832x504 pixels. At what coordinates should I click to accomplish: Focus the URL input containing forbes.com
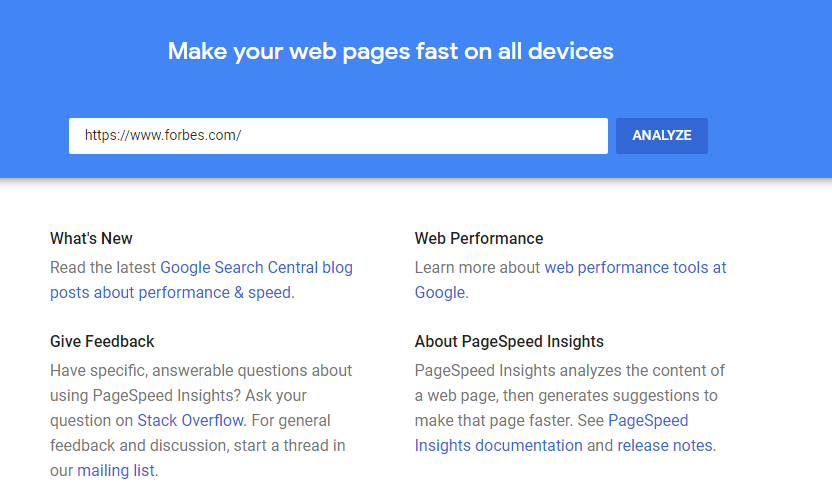click(x=338, y=136)
